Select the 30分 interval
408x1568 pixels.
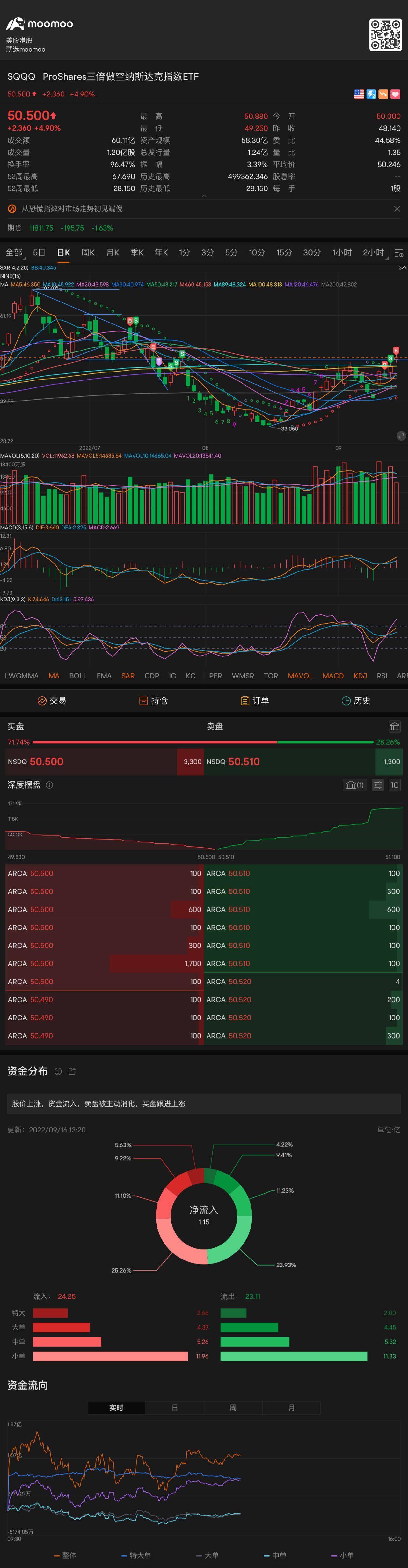click(312, 252)
